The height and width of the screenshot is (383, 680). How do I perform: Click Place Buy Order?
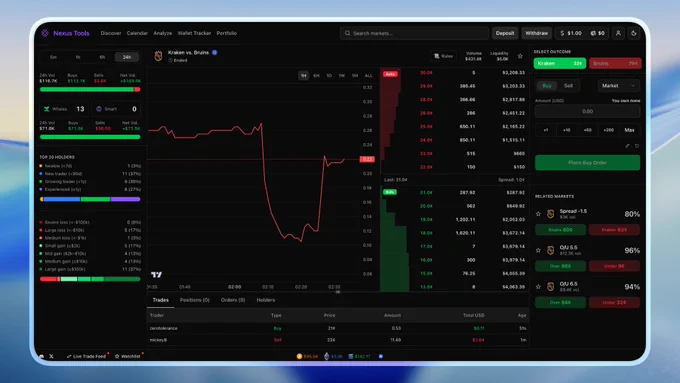588,163
